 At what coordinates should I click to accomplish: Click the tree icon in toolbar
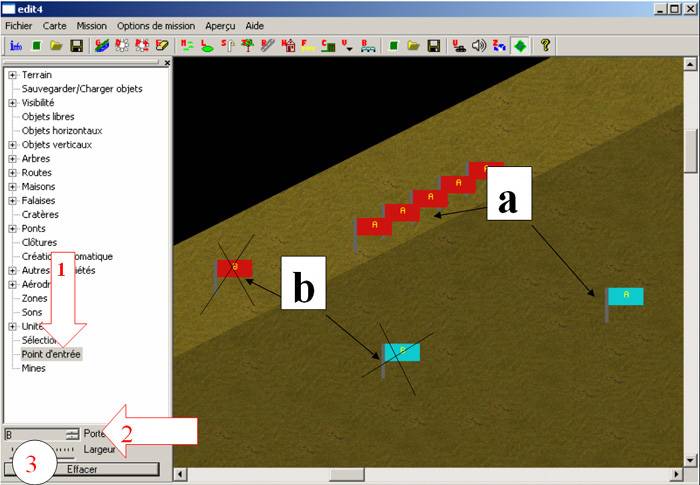(247, 45)
